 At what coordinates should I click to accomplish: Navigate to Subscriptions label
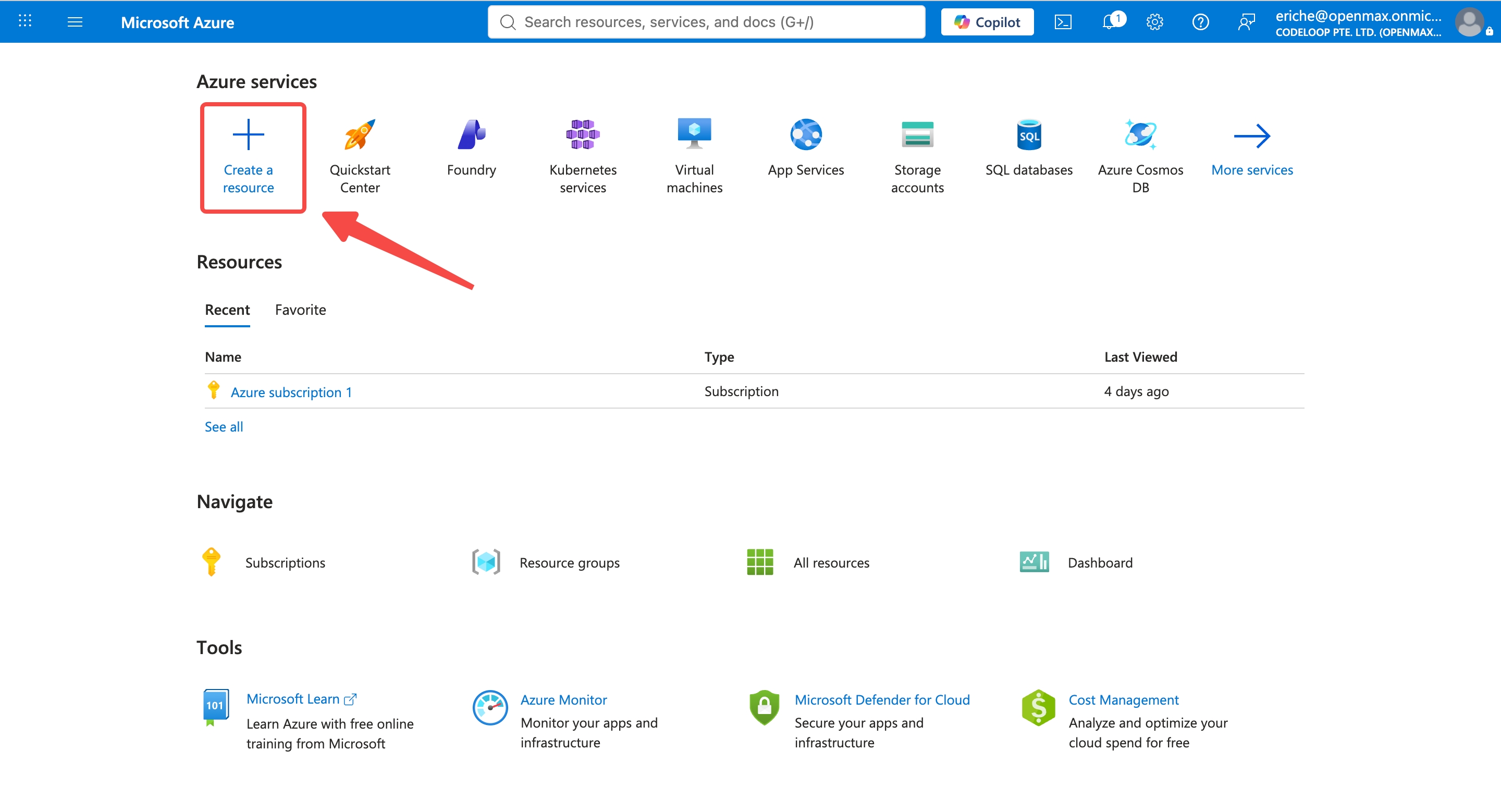[285, 563]
